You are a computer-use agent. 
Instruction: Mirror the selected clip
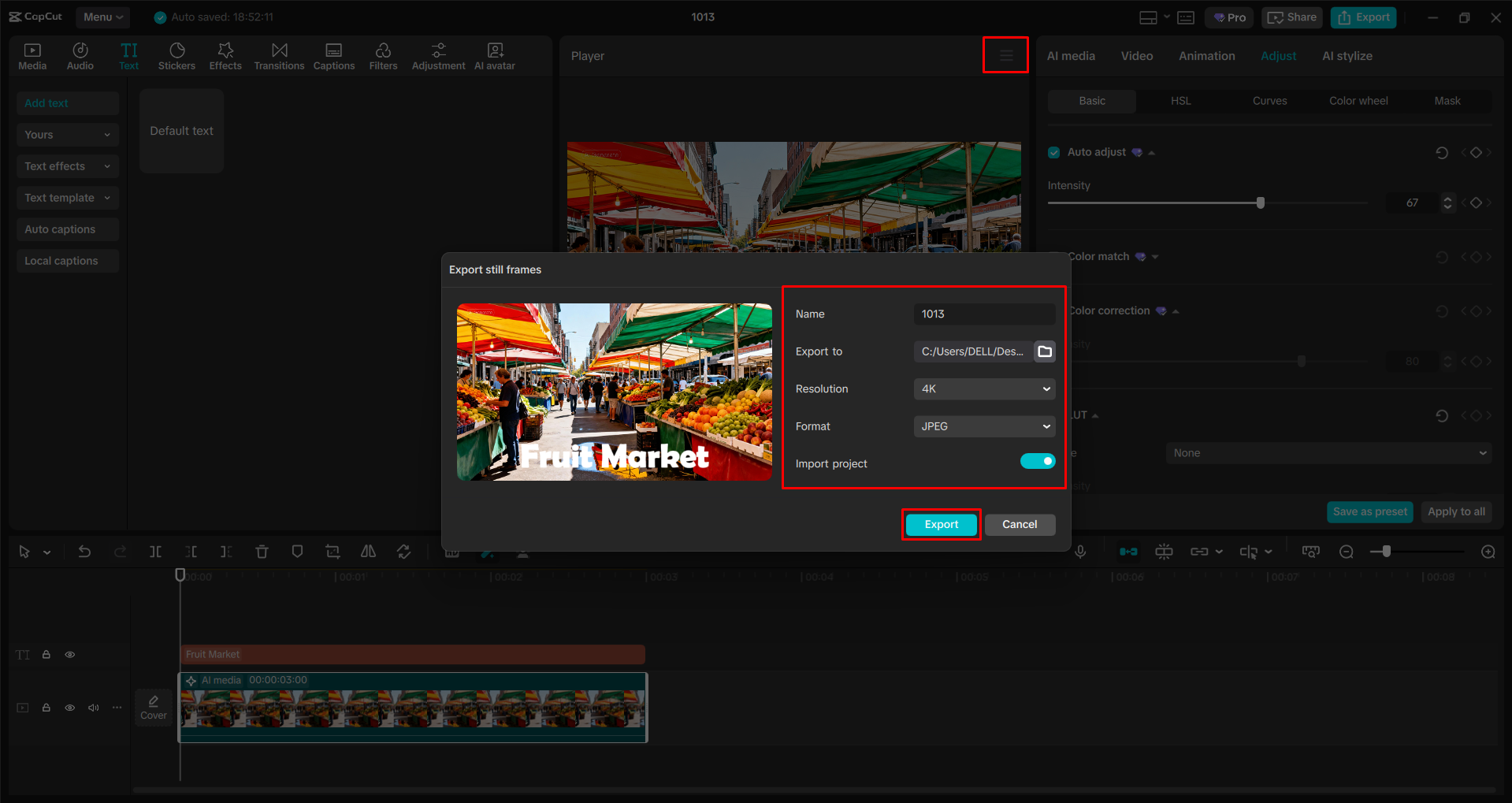pos(367,552)
